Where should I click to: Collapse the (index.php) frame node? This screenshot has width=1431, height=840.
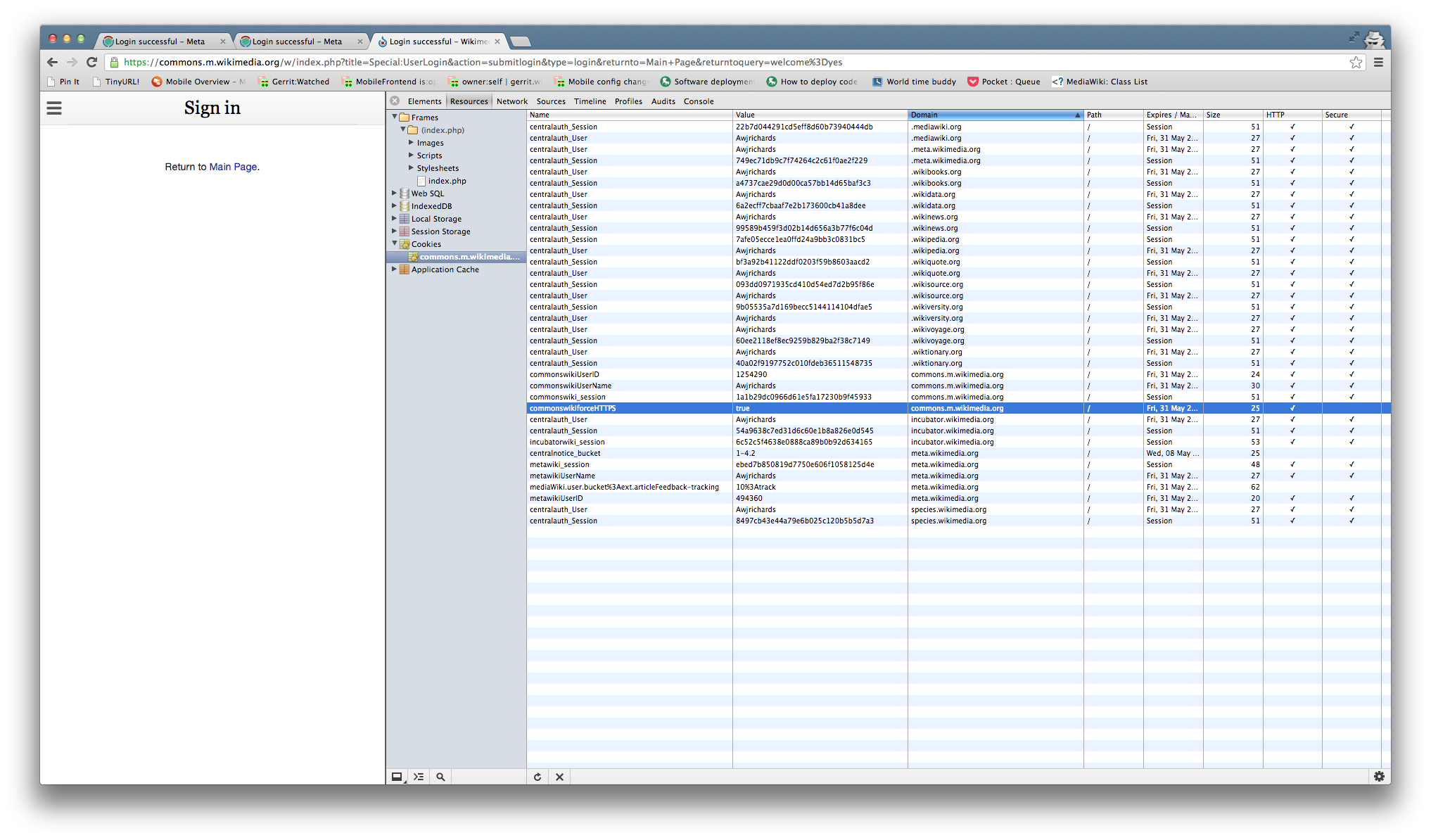[x=403, y=129]
